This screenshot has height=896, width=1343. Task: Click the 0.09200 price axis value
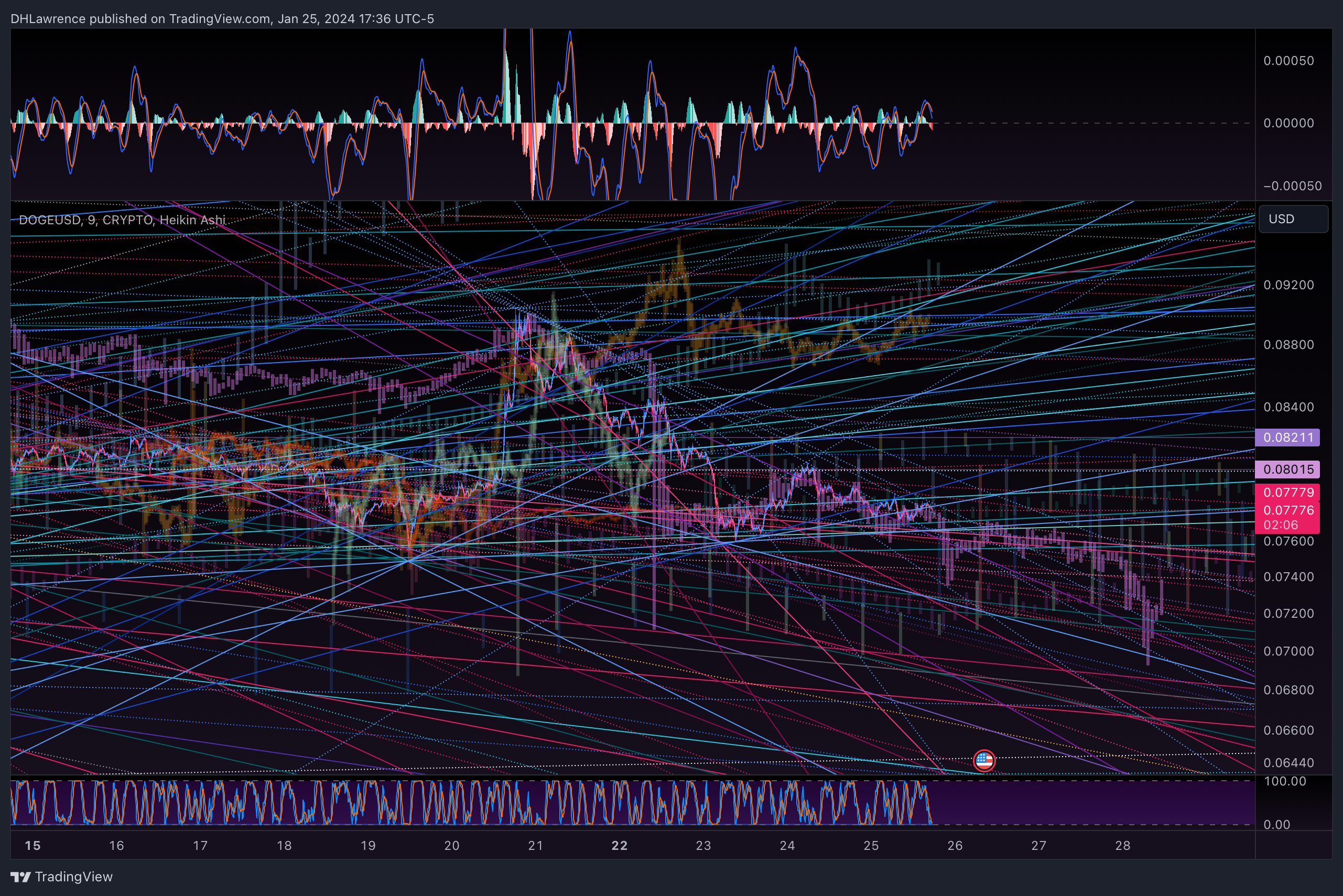pos(1288,285)
